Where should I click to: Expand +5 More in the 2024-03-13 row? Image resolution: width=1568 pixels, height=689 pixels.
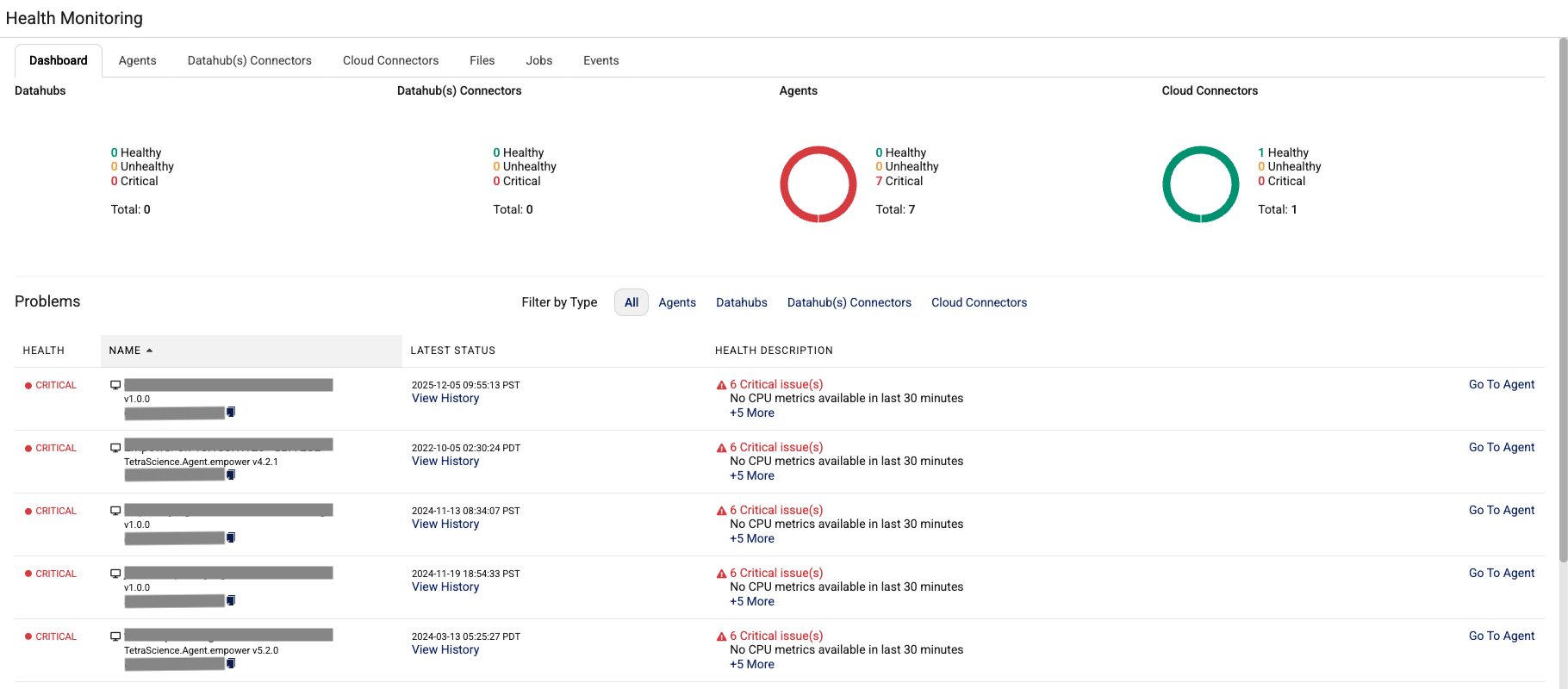pyautogui.click(x=752, y=664)
